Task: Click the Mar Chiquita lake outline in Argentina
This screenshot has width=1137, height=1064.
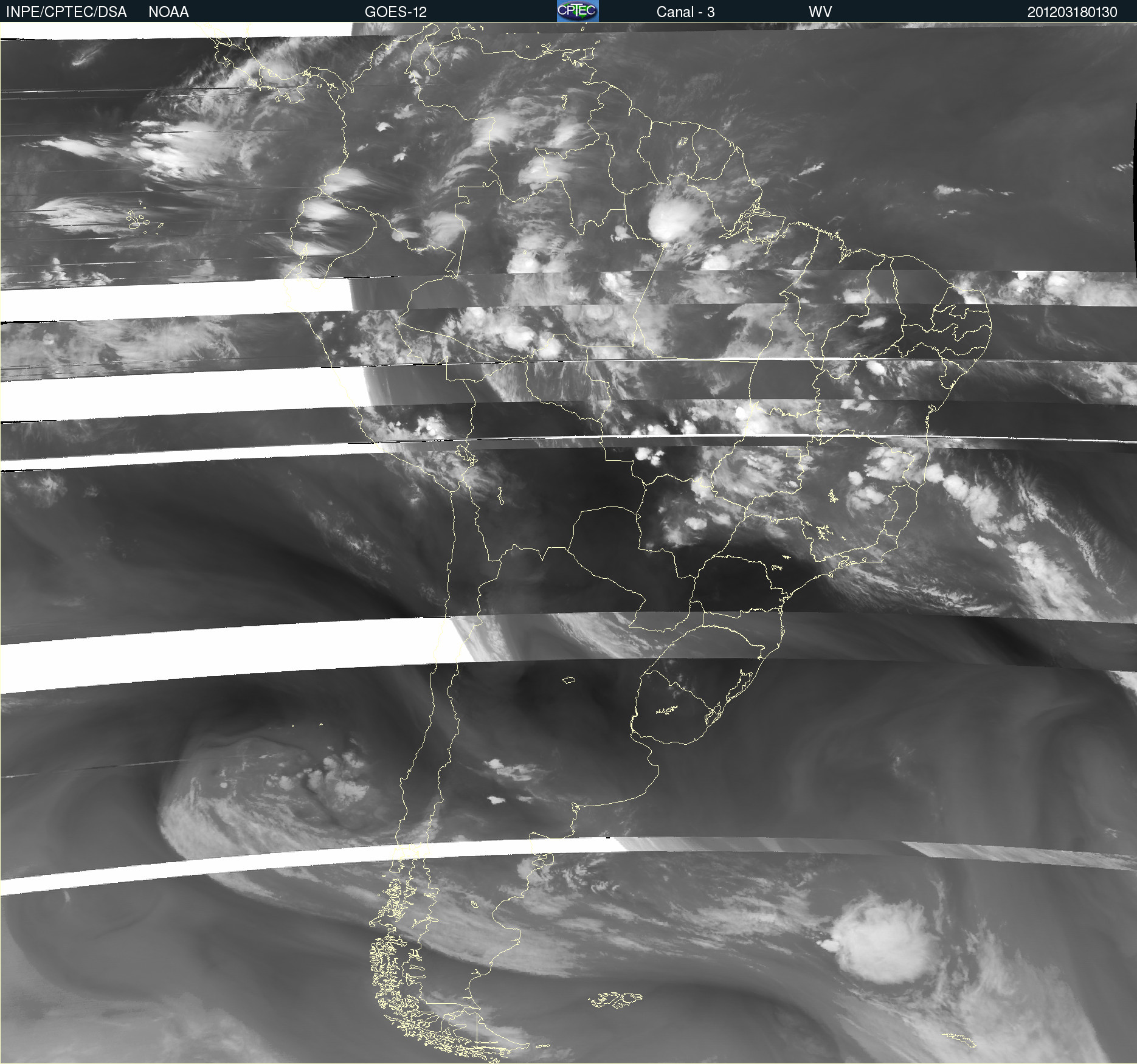Action: point(568,680)
